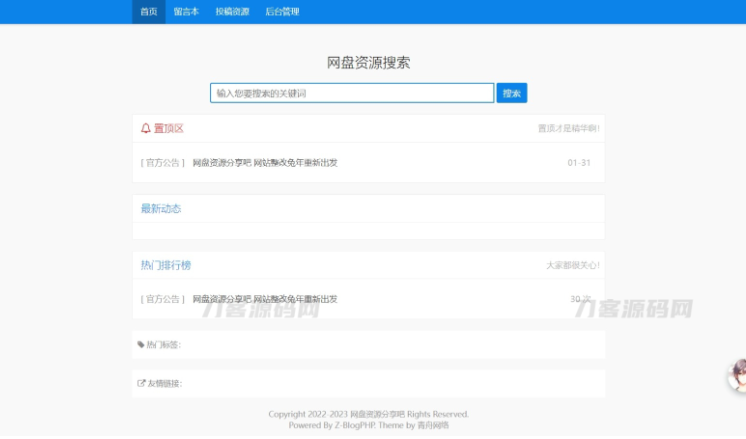Click the floating anime avatar widget
The height and width of the screenshot is (439, 746).
pos(737,376)
